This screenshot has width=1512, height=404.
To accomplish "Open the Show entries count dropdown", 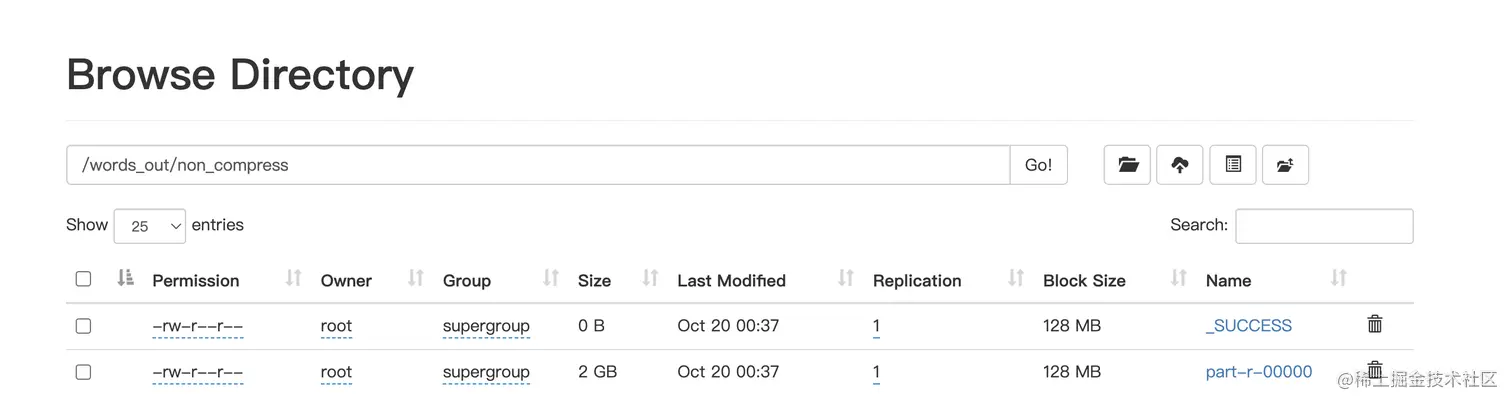I will [x=150, y=226].
